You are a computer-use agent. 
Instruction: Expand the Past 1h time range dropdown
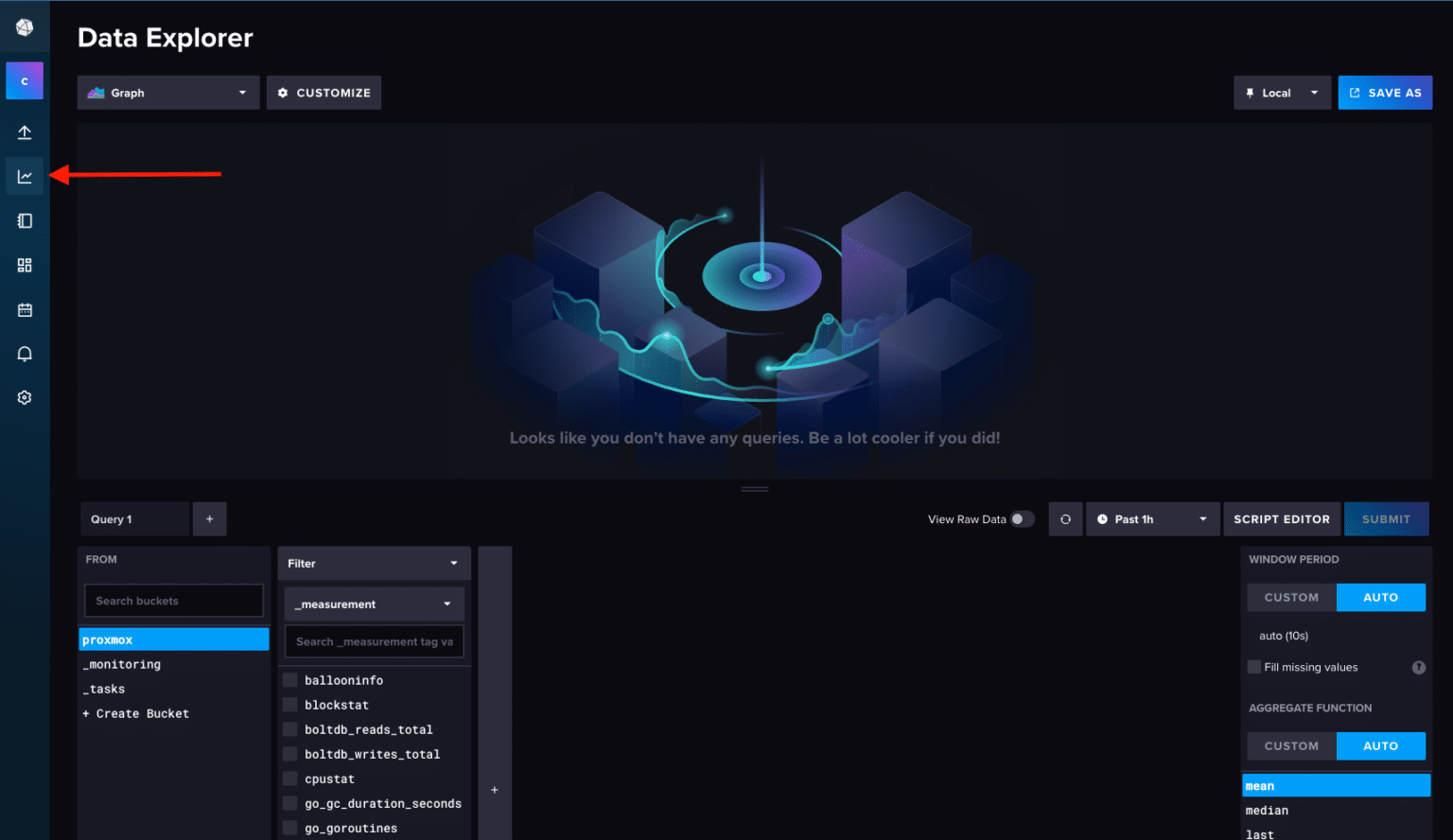(1152, 519)
